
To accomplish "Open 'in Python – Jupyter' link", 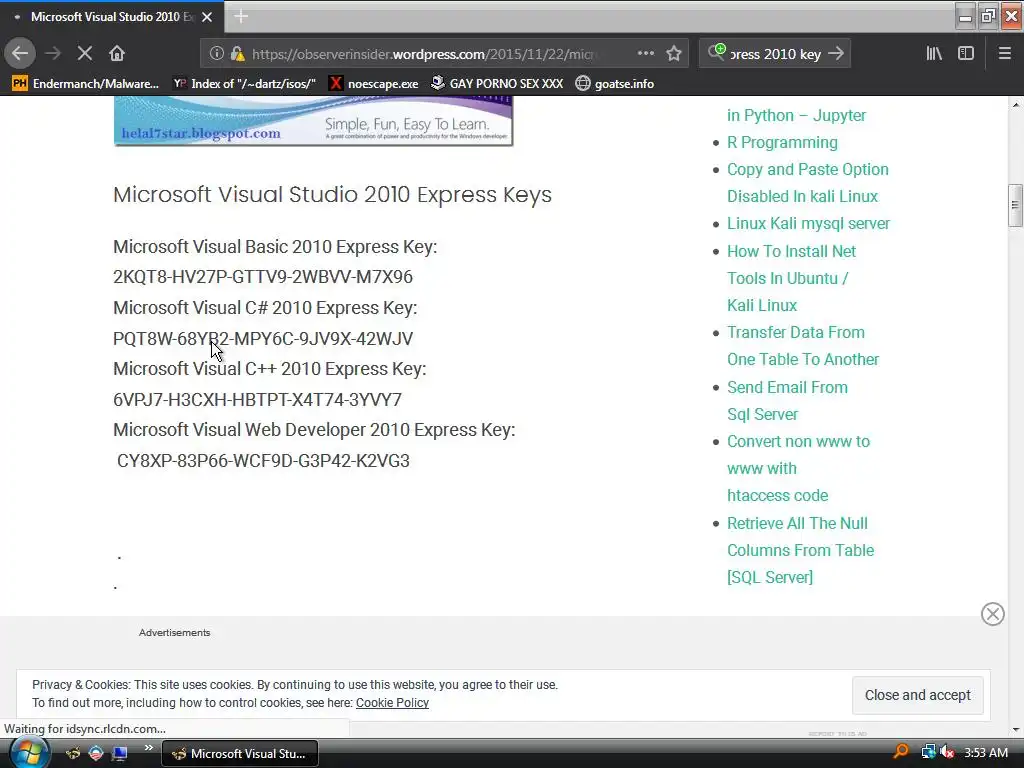I will [x=796, y=116].
